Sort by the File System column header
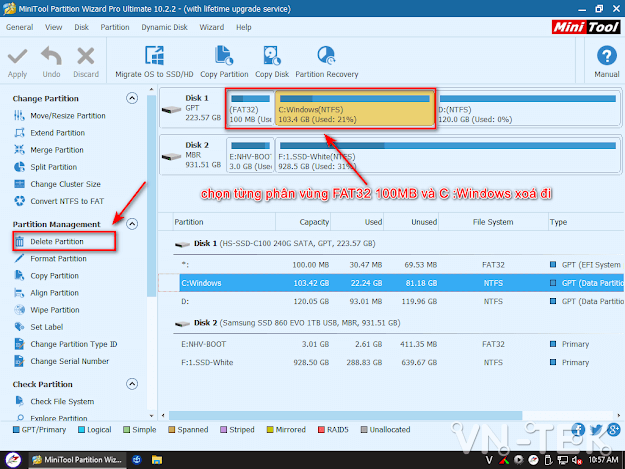Image resolution: width=625 pixels, height=469 pixels. click(x=493, y=222)
